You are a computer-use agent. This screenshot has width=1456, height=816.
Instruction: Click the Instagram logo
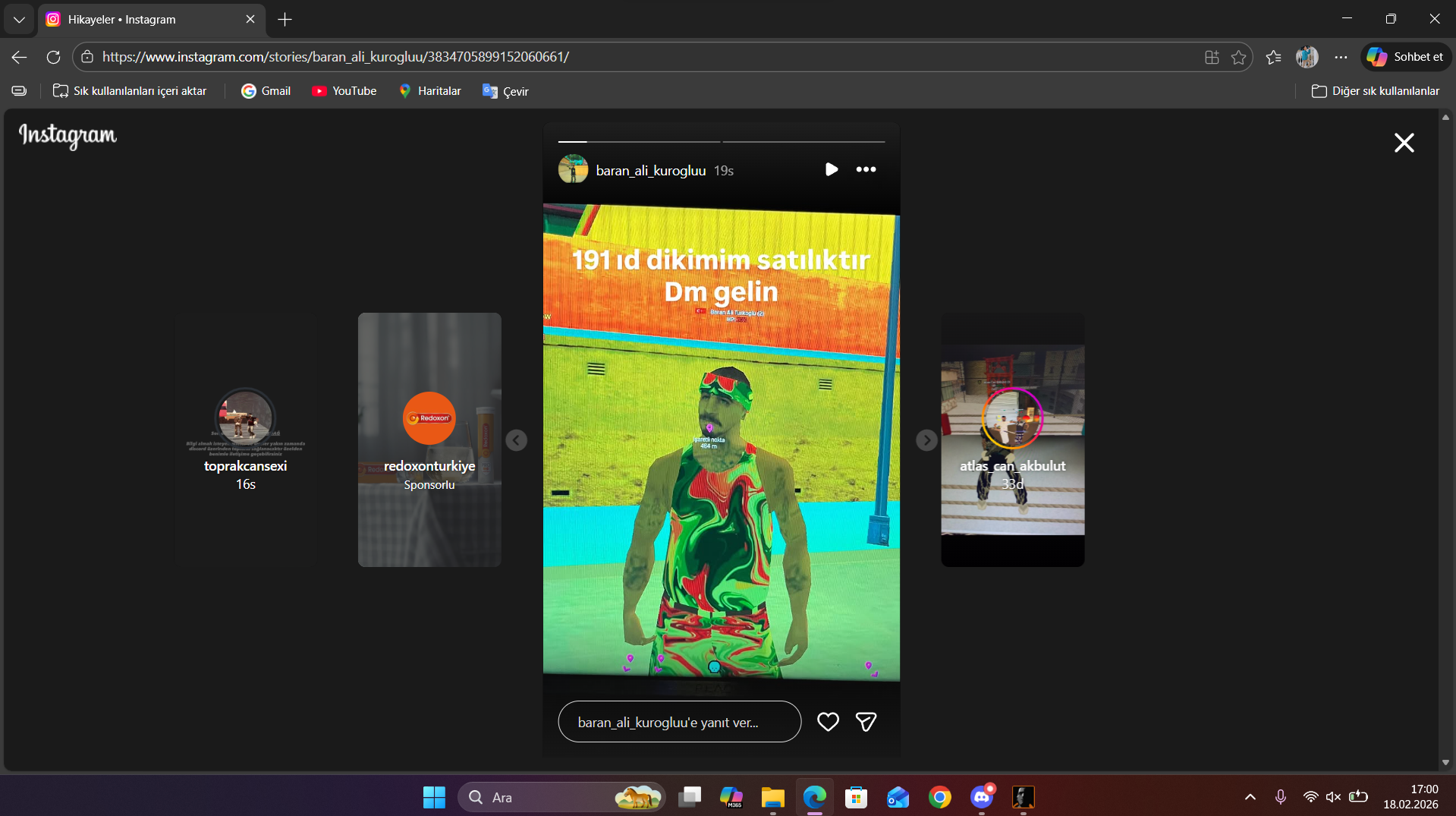pyautogui.click(x=68, y=136)
